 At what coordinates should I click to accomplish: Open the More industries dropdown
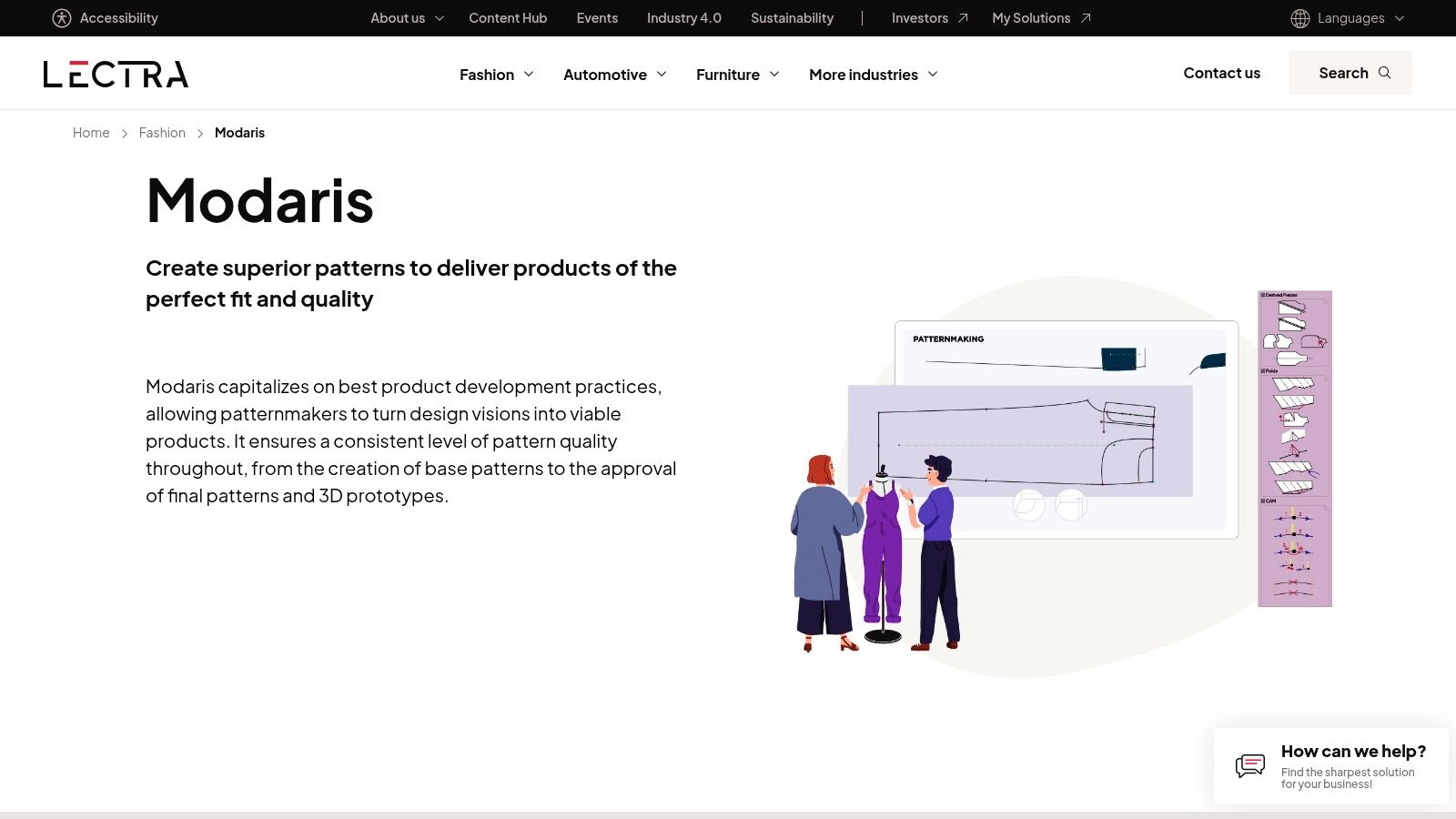click(x=874, y=75)
